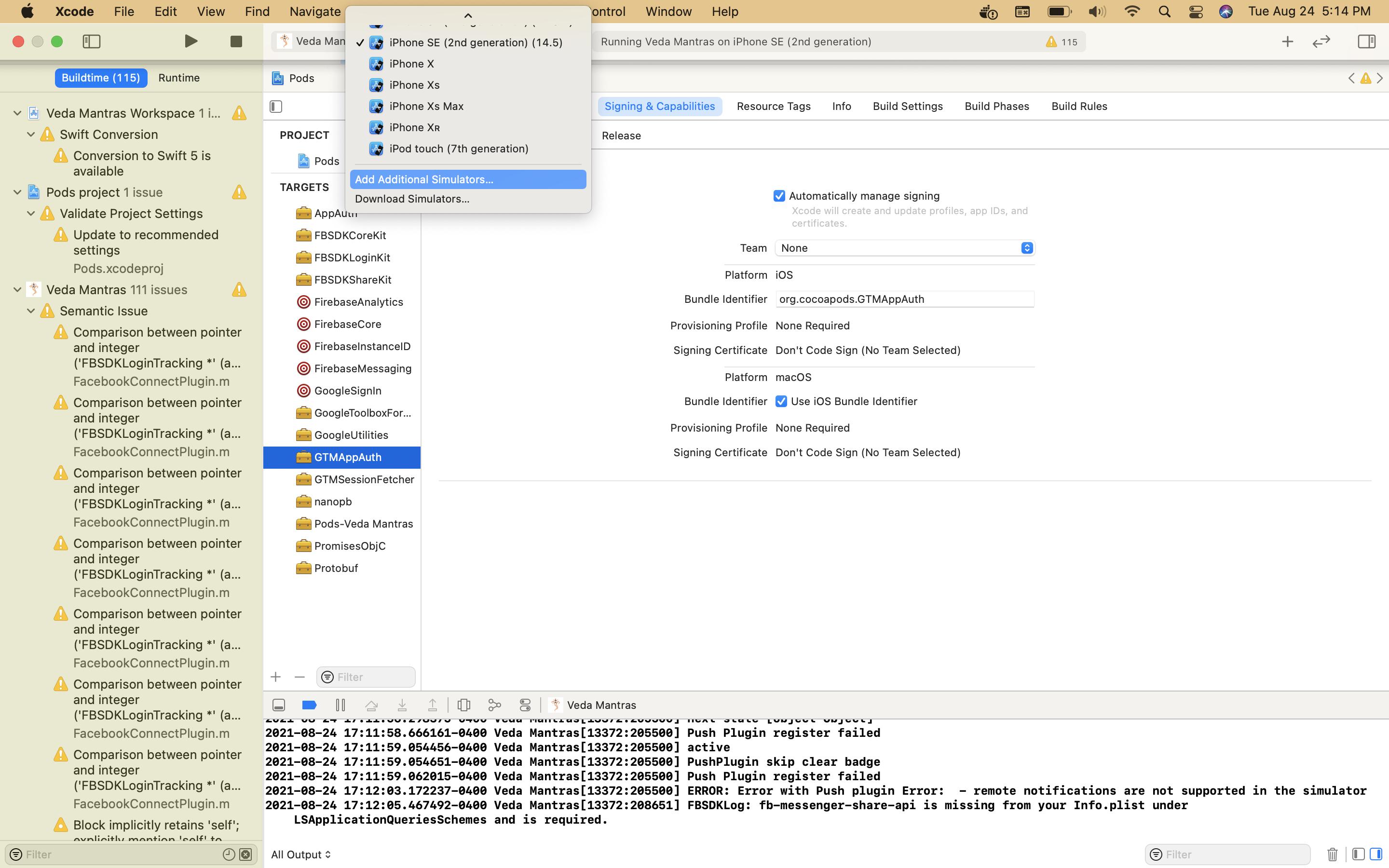Screen dimensions: 1389x868
Task: Click the pause program execution icon
Action: click(340, 705)
